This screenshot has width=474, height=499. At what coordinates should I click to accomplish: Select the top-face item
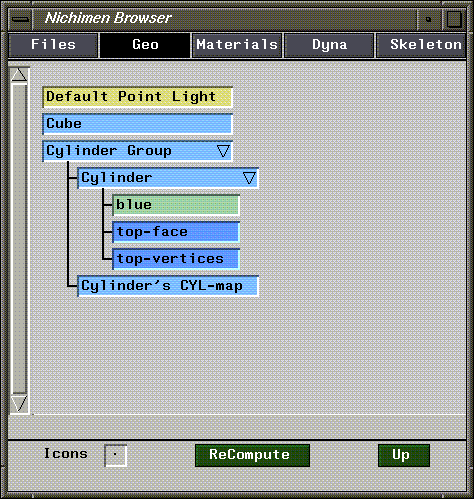click(x=176, y=232)
